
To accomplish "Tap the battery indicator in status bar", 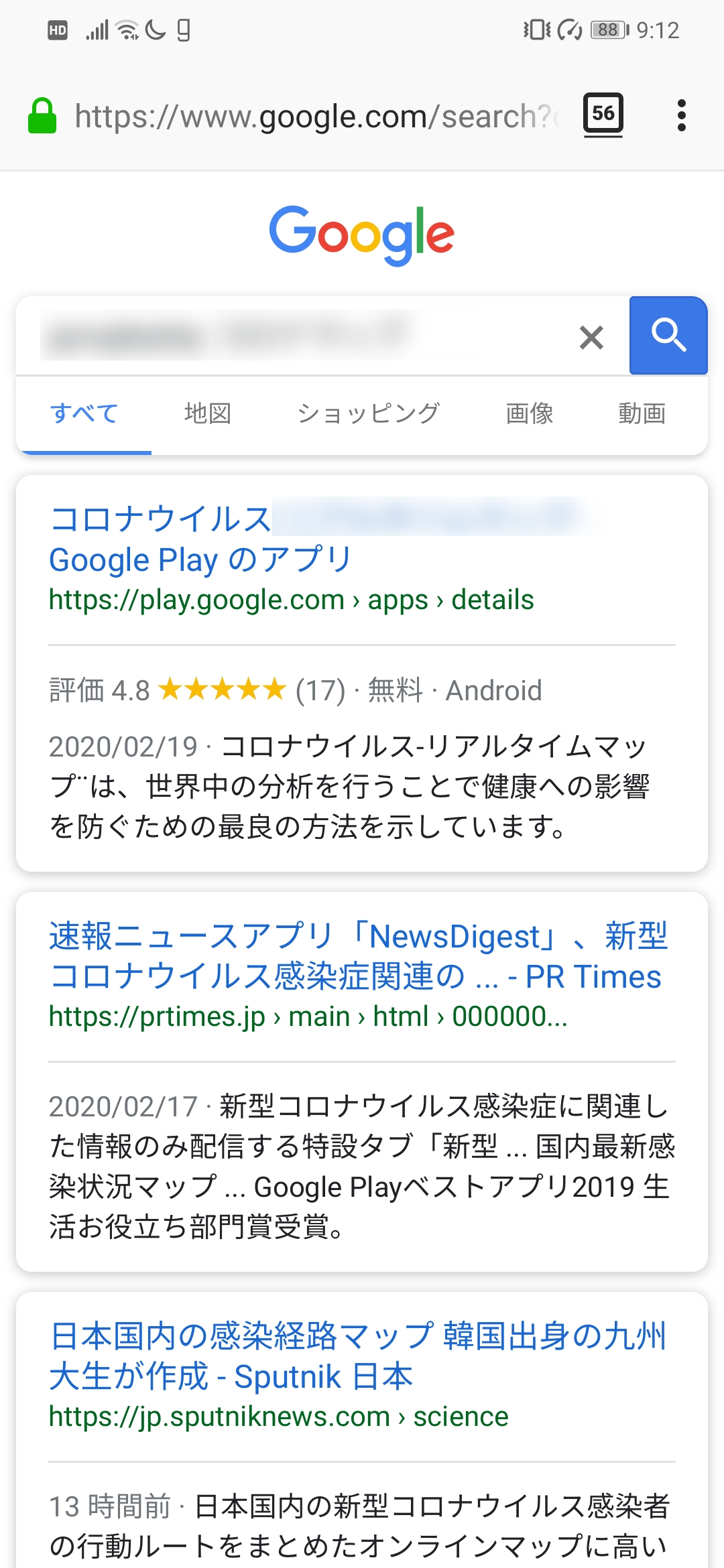I will point(609,30).
